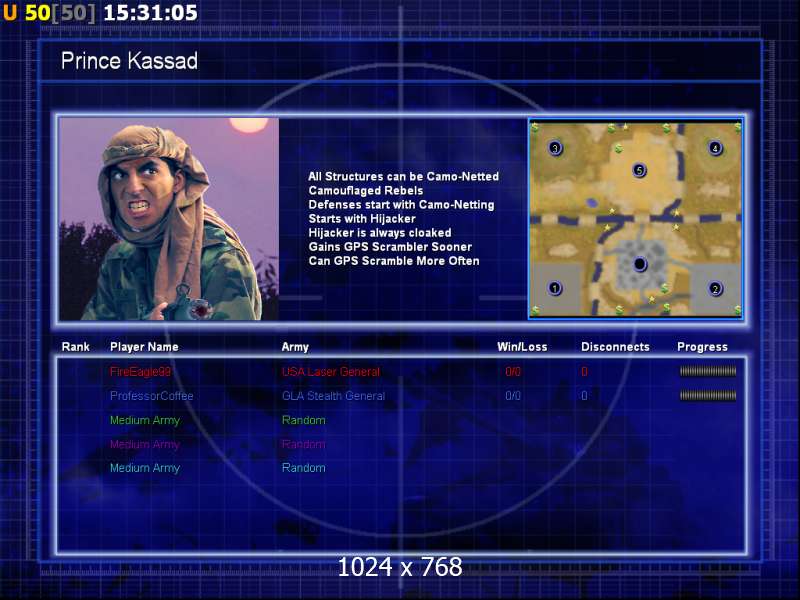Click the Player Name column header
Viewport: 800px width, 600px height.
(144, 347)
